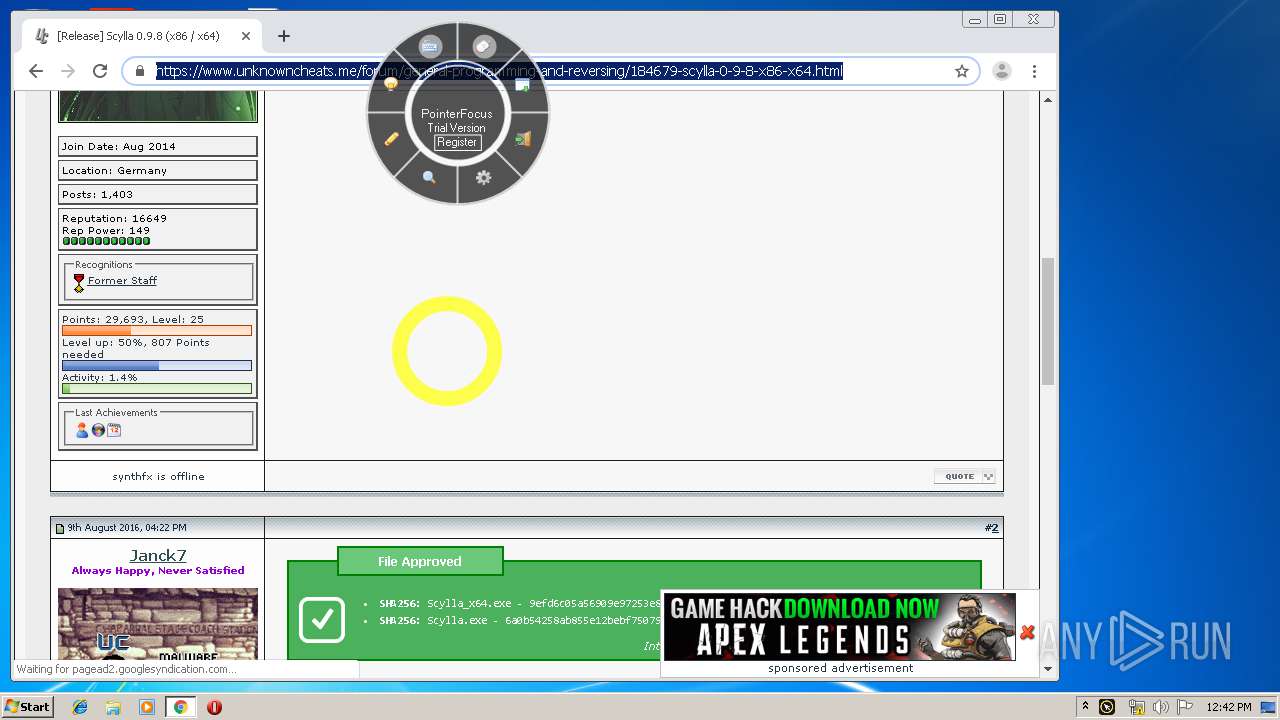
Task: Open Chrome three-dot menu
Action: tap(1034, 71)
